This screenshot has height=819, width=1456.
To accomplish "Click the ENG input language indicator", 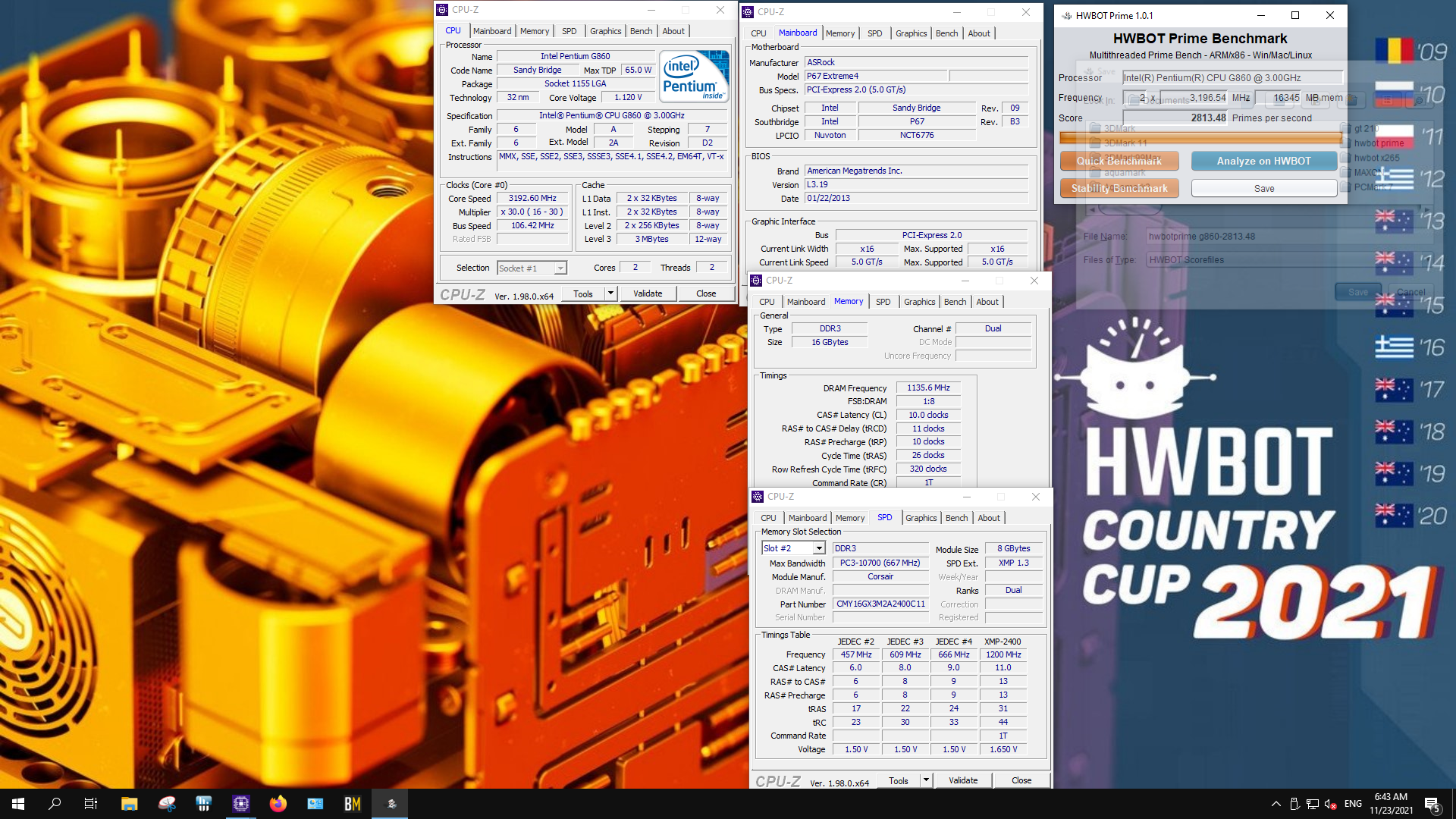I will [1353, 804].
